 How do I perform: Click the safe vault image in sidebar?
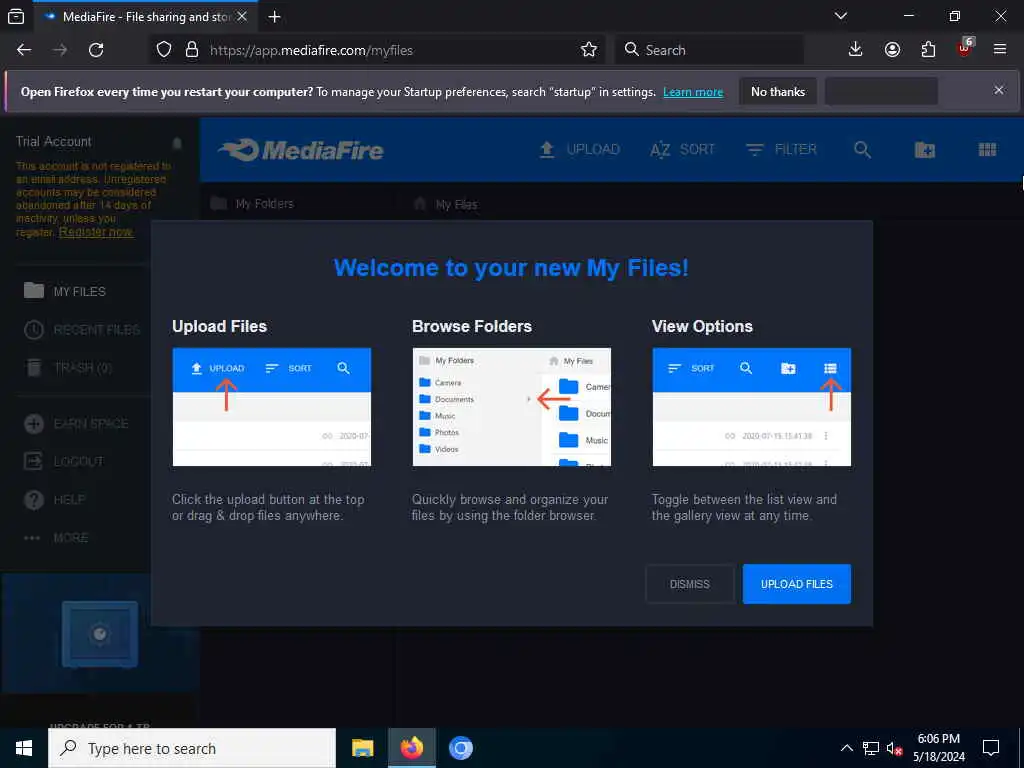[x=100, y=635]
